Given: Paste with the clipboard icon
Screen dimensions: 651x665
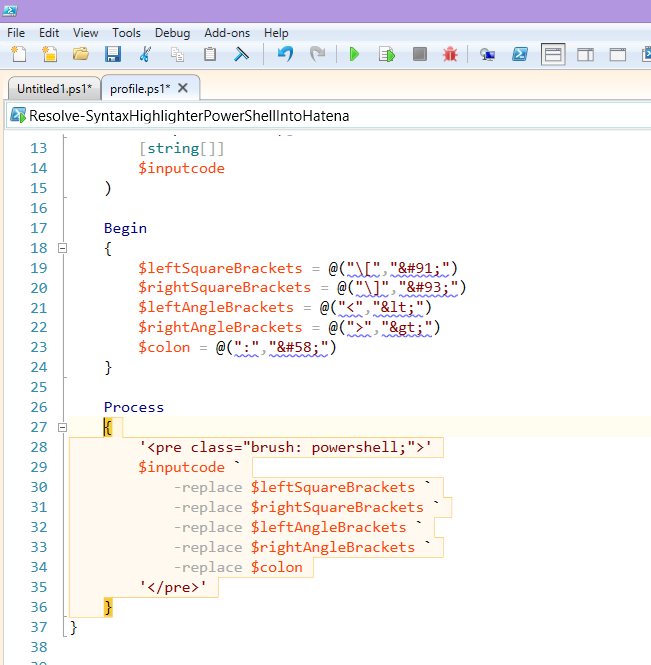Looking at the screenshot, I should [210, 54].
